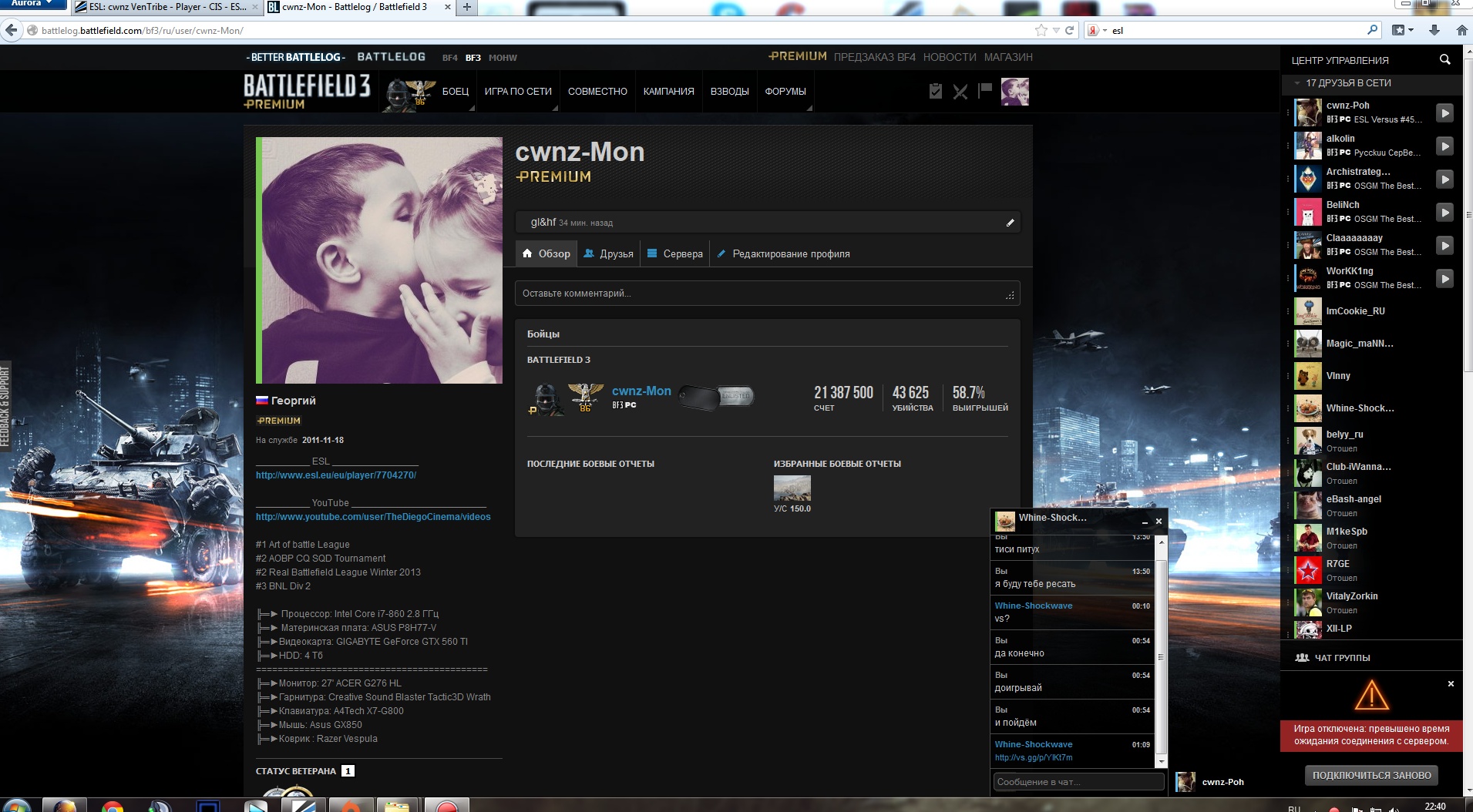Open the Aurora browser menu

pos(32,4)
